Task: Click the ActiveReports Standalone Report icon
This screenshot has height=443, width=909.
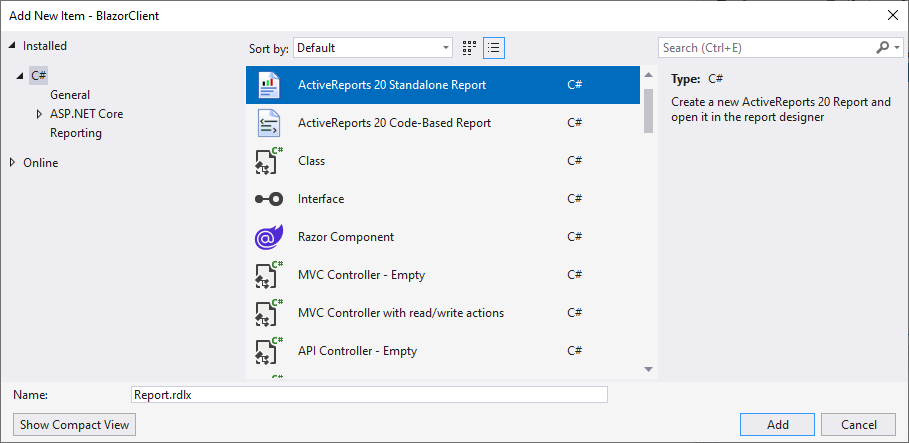Action: click(x=268, y=85)
